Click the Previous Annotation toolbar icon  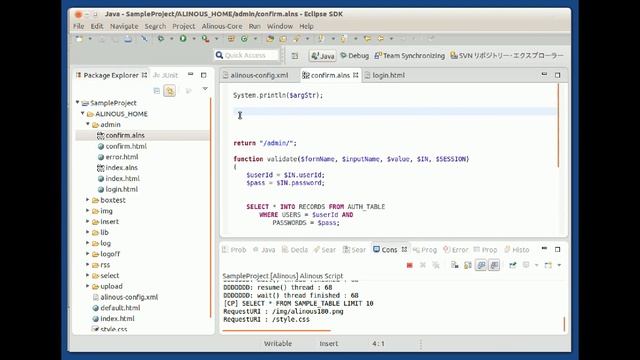coord(343,39)
